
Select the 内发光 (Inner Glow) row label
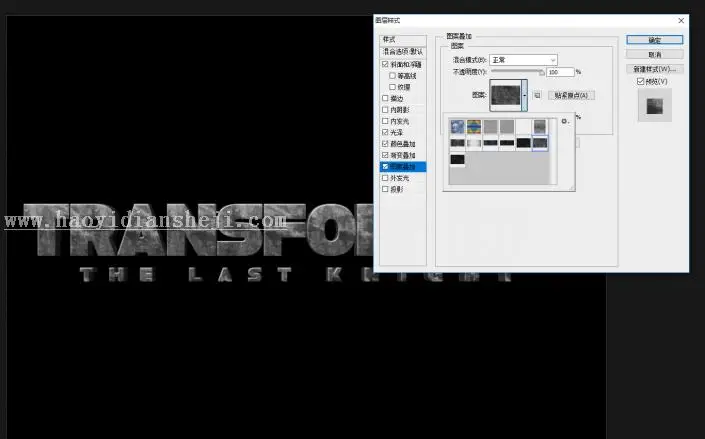400,121
